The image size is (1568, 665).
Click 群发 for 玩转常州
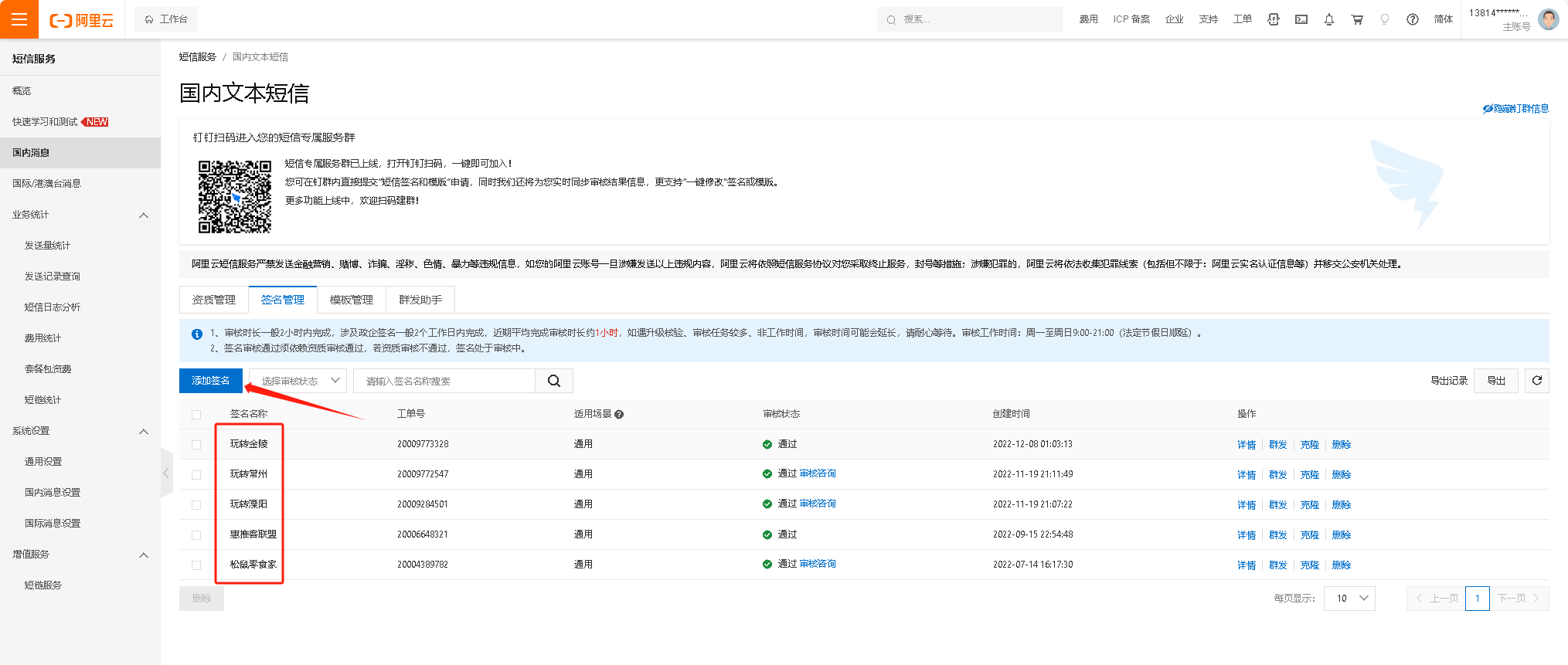1278,475
